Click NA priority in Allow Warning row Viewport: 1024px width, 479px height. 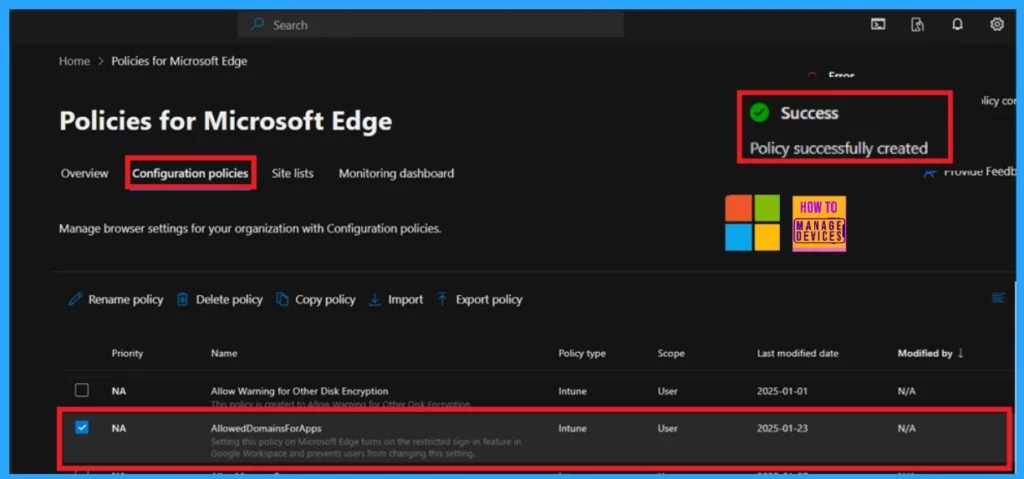[x=119, y=391]
